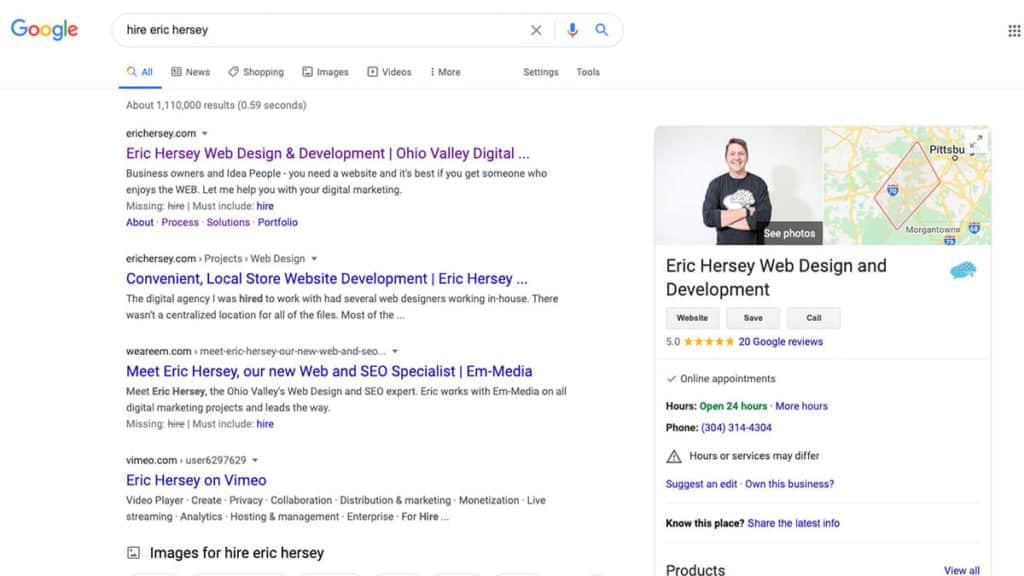This screenshot has width=1024, height=576.
Task: Click into the search input field
Action: [320, 30]
